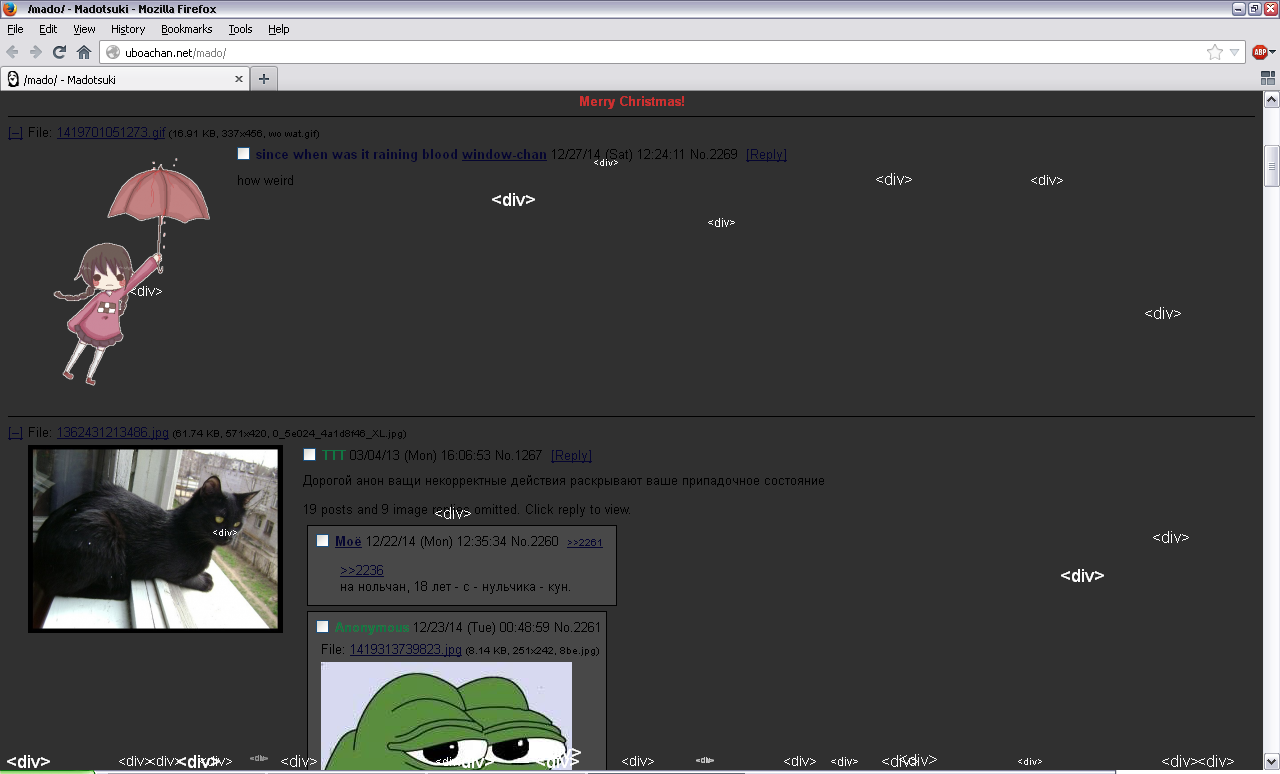1280x774 pixels.
Task: Follow the >>2261 backlink
Action: pos(585,543)
